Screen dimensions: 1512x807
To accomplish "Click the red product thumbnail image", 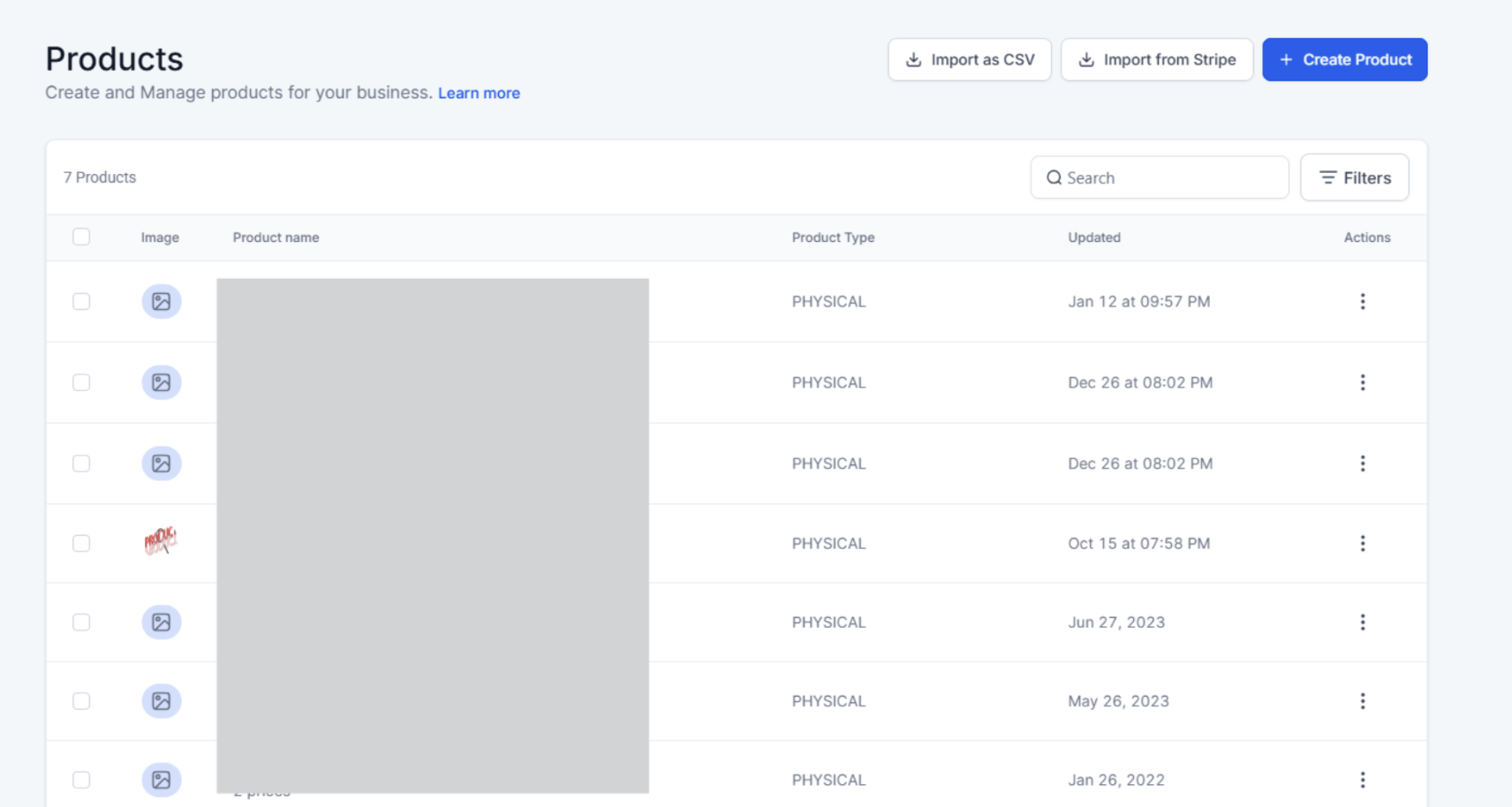I will pos(161,541).
